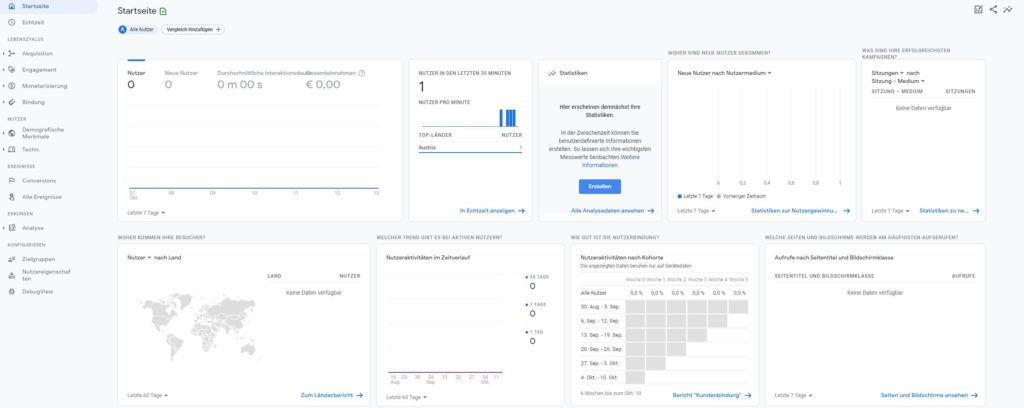1024x408 pixels.
Task: Open the 'Bericht "Kundenbindung"' link
Action: tap(711, 396)
